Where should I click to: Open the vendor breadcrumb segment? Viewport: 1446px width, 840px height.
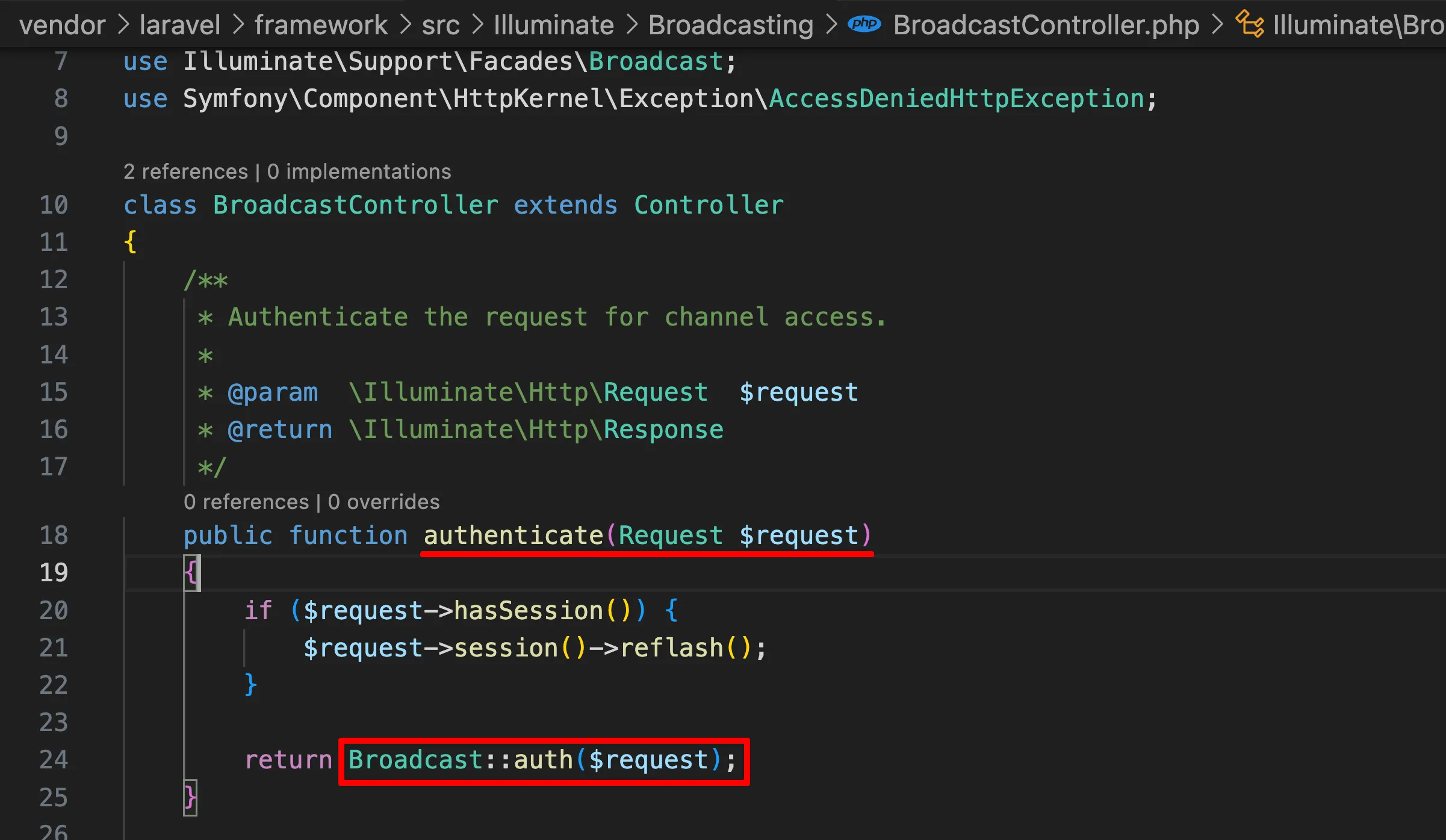[62, 25]
